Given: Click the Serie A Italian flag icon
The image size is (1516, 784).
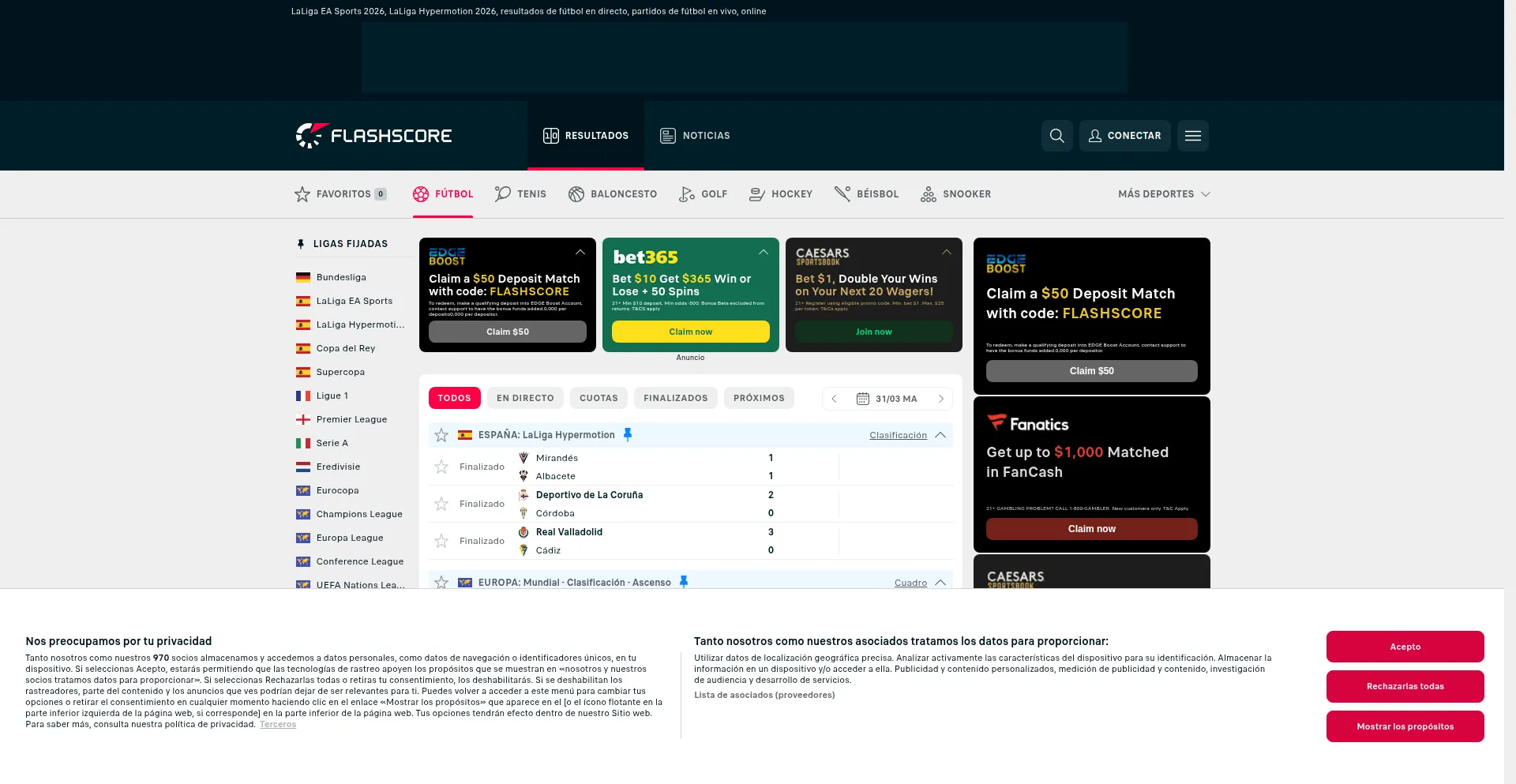Looking at the screenshot, I should coord(303,443).
